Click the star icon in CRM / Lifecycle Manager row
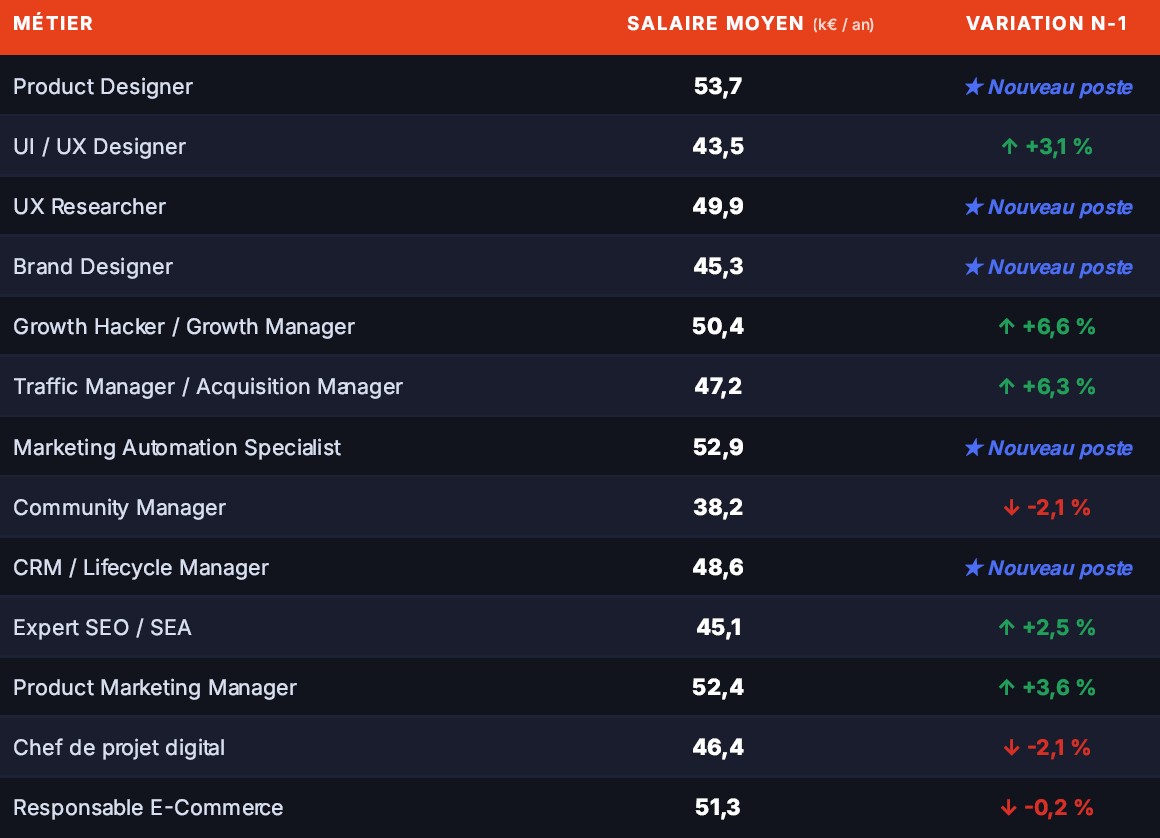Viewport: 1160px width, 838px height. (x=974, y=567)
